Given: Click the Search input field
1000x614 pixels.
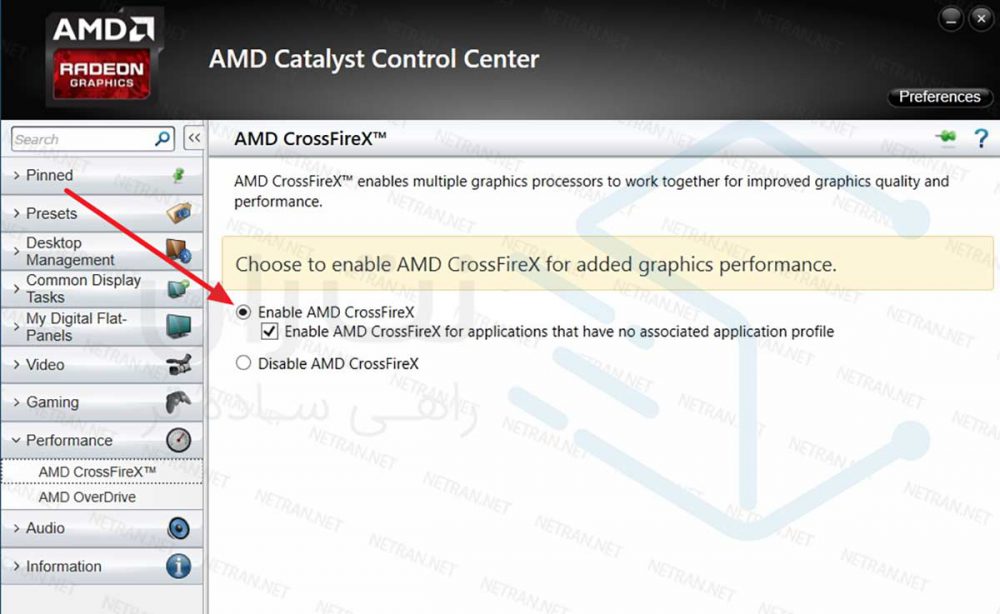Looking at the screenshot, I should [82, 139].
